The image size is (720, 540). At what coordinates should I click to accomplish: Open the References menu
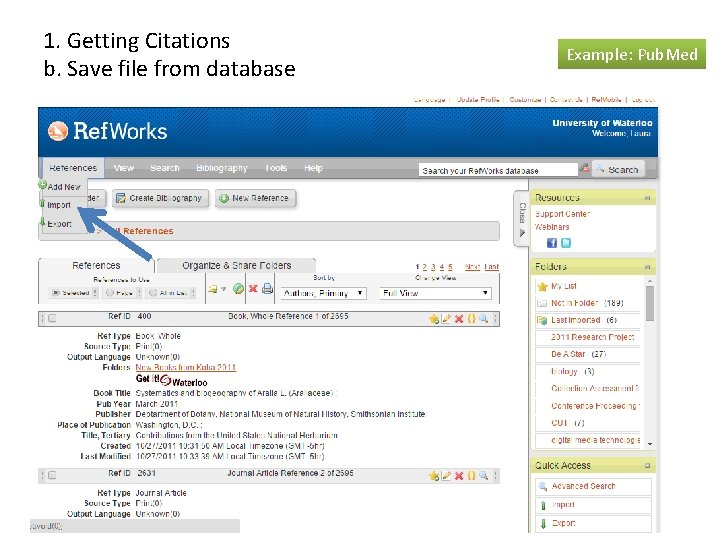(x=73, y=168)
